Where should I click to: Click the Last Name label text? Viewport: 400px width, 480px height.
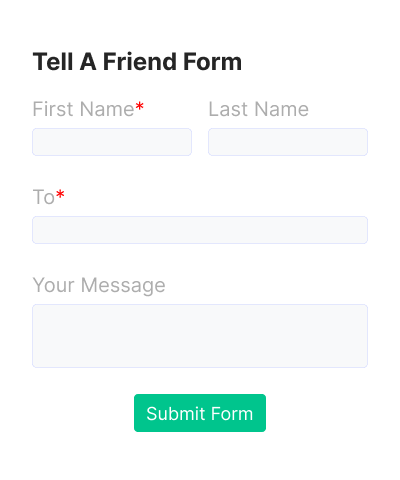(259, 109)
